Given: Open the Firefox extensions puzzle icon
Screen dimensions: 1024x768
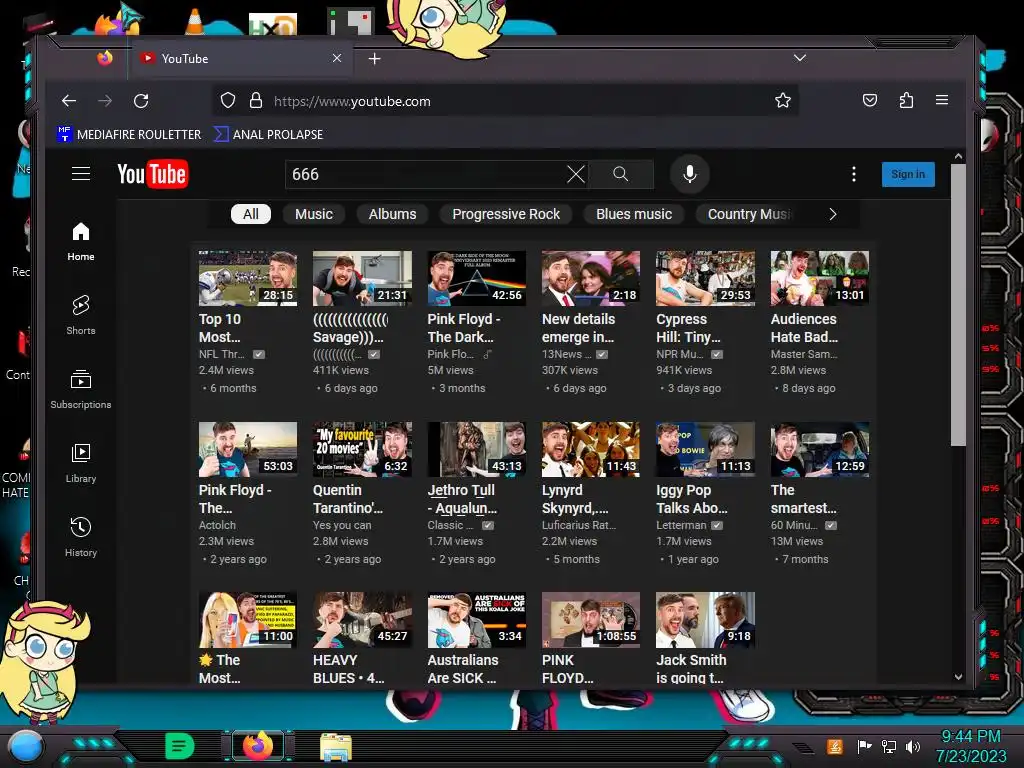Looking at the screenshot, I should (x=906, y=101).
